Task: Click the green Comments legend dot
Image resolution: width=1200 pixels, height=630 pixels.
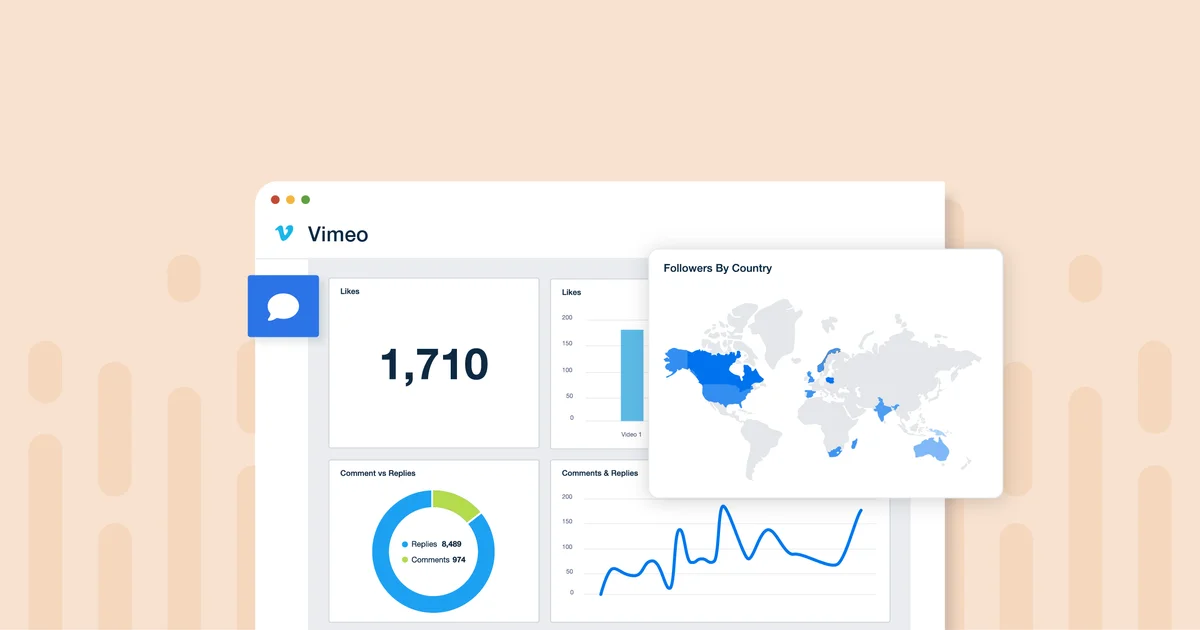Action: point(404,559)
